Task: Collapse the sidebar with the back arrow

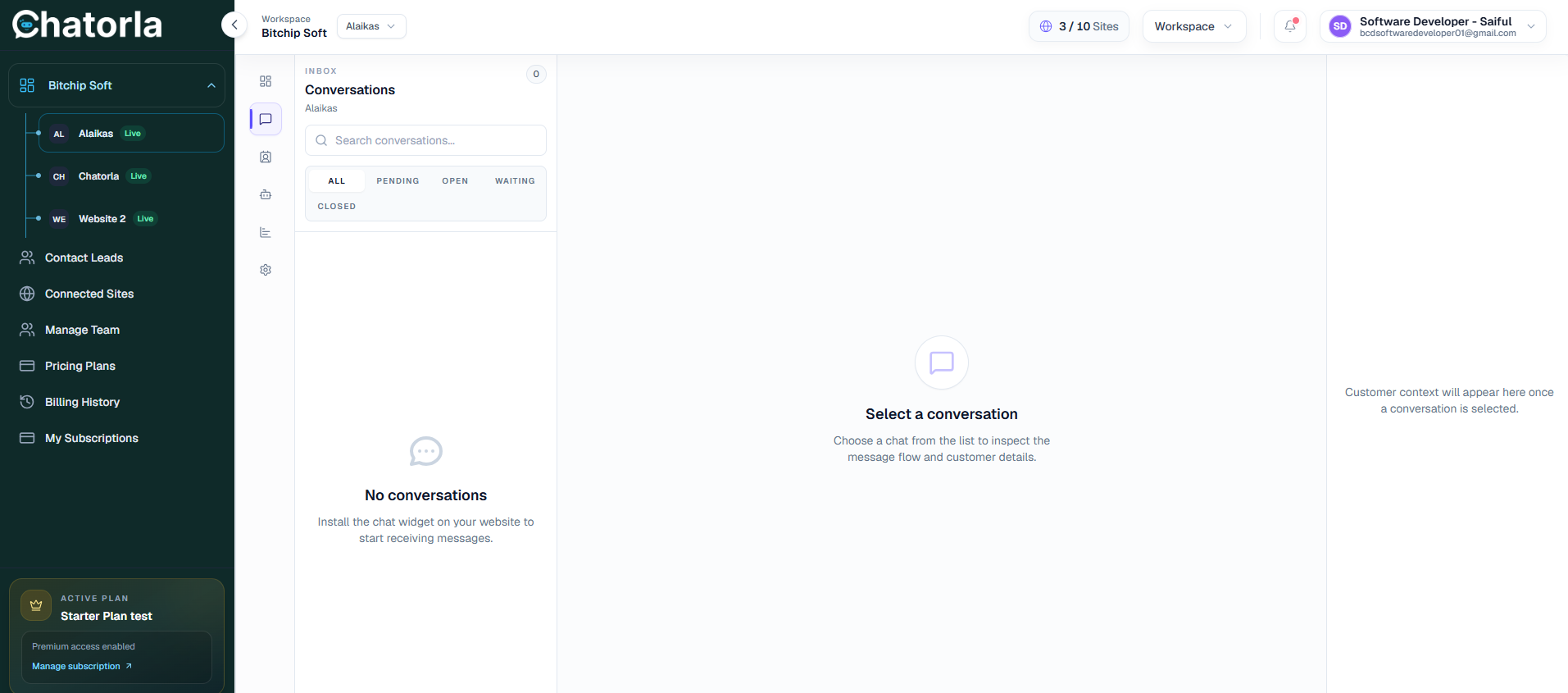Action: coord(234,25)
